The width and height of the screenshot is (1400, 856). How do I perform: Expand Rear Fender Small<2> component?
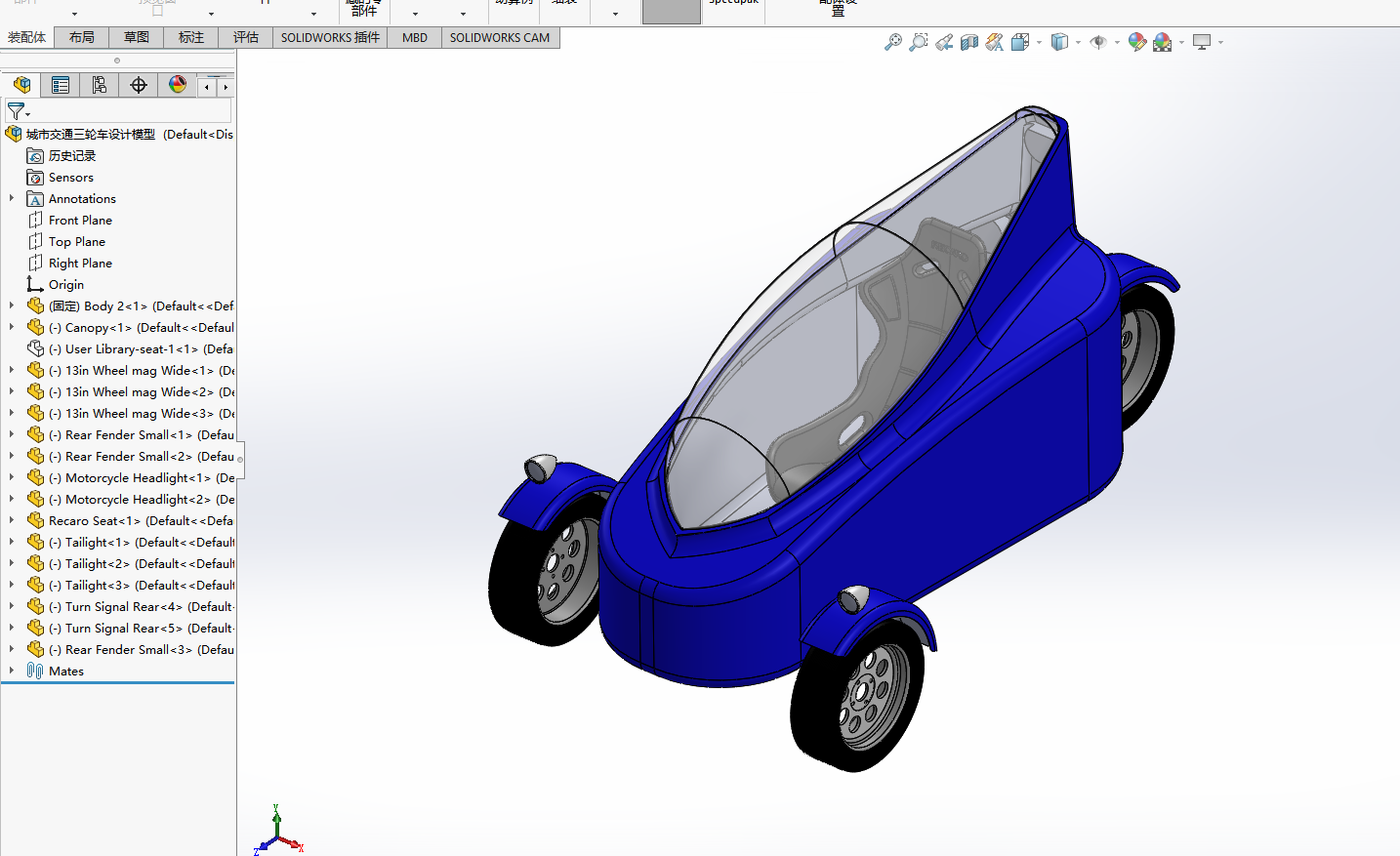12,456
